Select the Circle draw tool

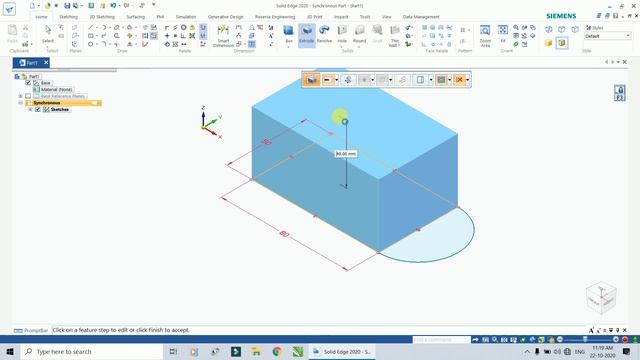click(91, 44)
